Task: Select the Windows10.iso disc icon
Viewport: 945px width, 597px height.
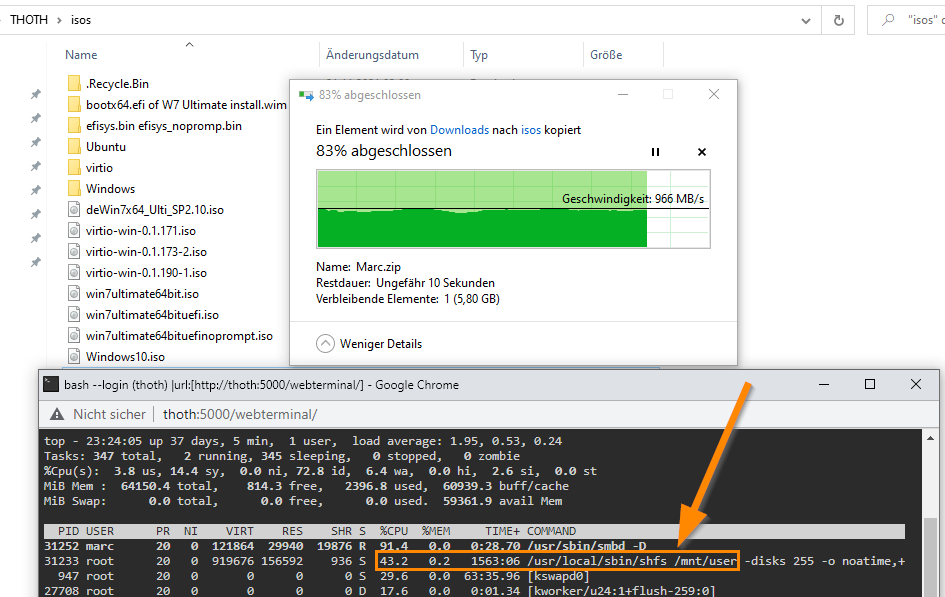Action: [74, 357]
